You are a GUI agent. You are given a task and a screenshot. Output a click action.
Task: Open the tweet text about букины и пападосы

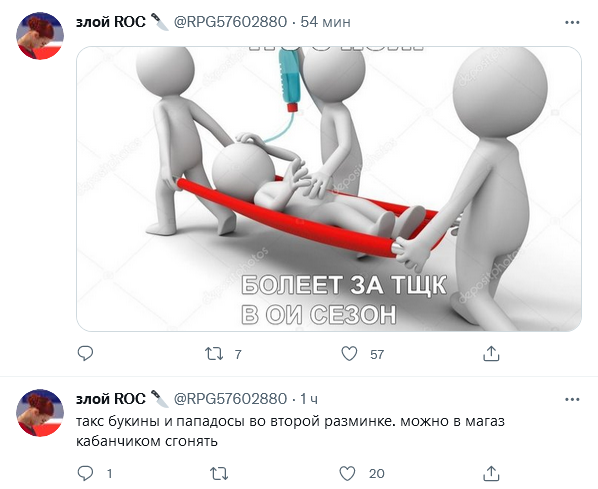(x=290, y=431)
